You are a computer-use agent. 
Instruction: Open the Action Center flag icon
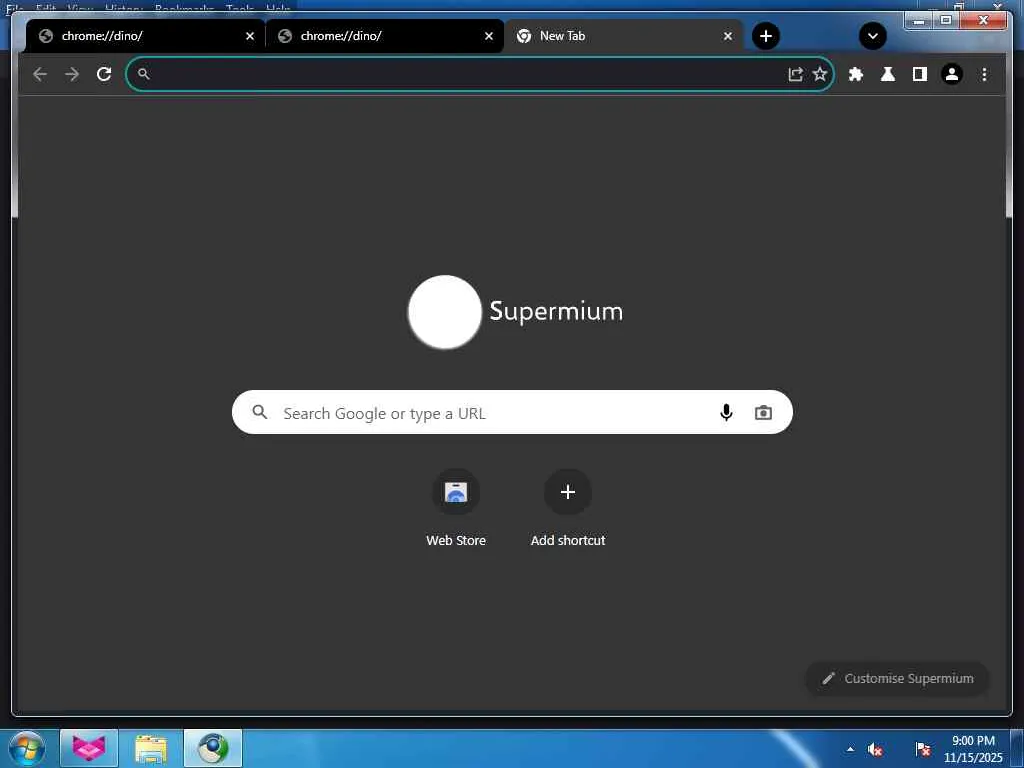point(923,749)
